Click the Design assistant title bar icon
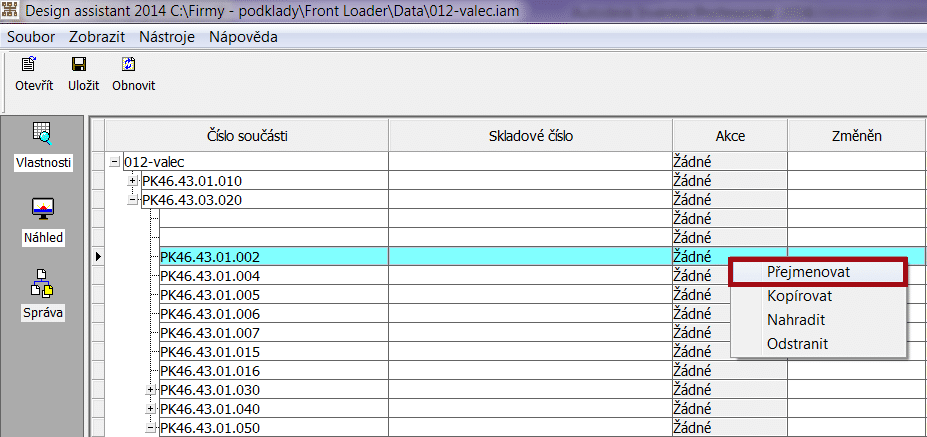927x437 pixels. [x=11, y=10]
